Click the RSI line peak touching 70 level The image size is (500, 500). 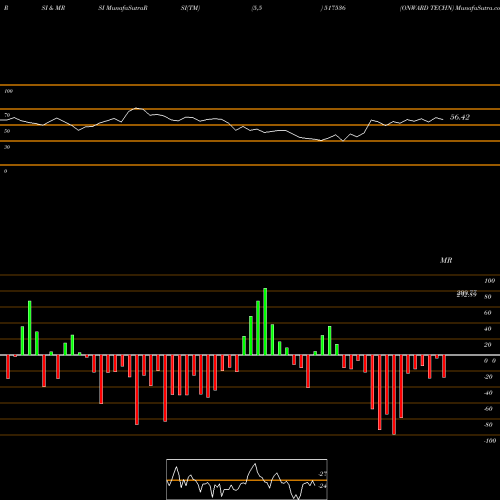(x=136, y=108)
